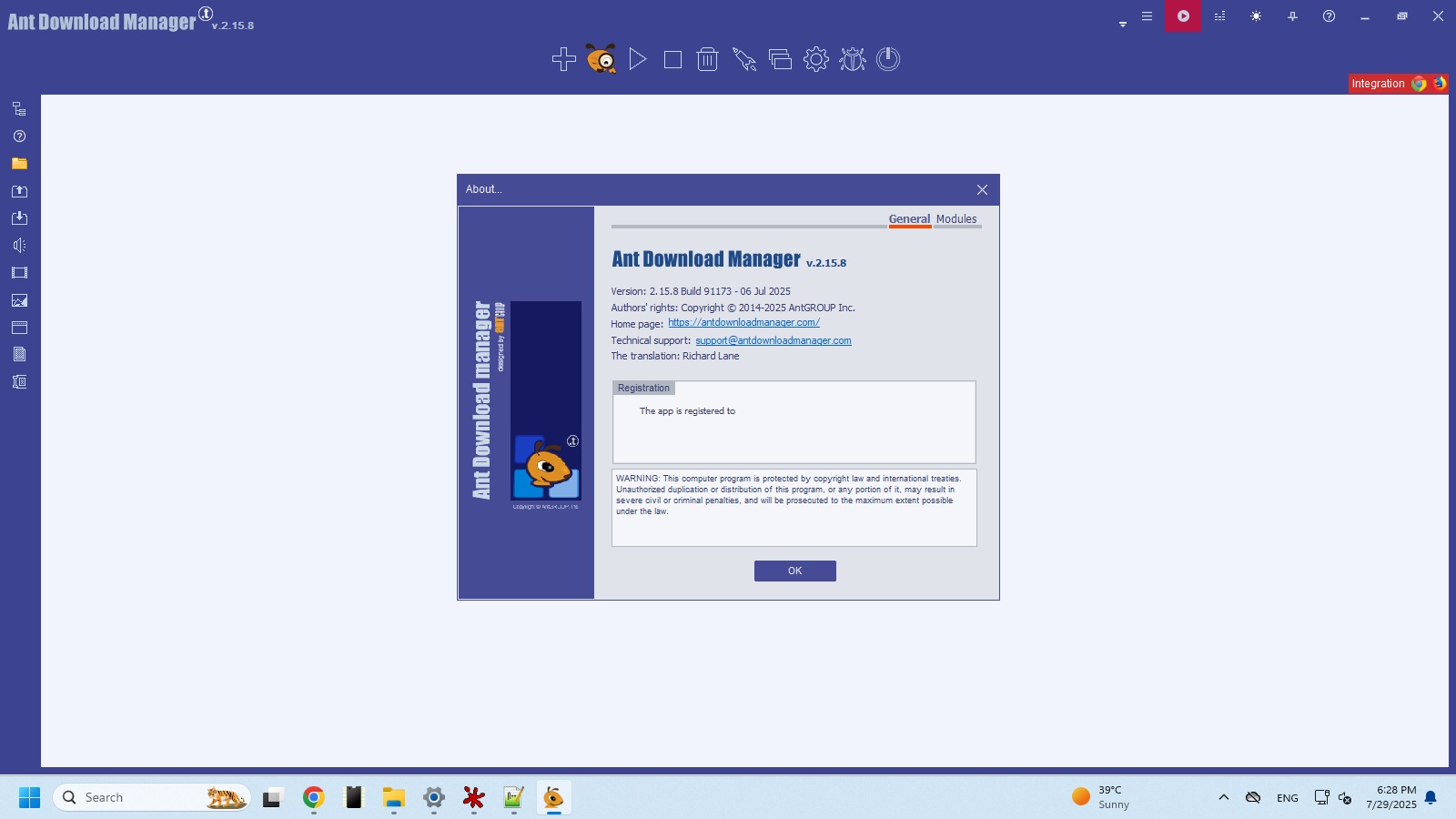Switch to the Modules tab in About
1456x819 pixels.
[x=956, y=219]
